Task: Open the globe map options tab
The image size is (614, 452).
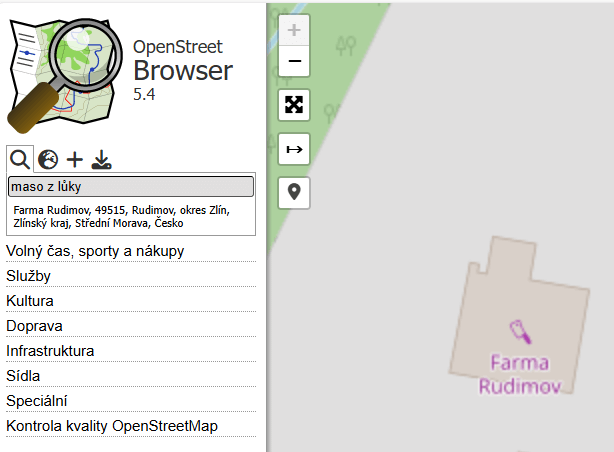Action: pyautogui.click(x=47, y=160)
